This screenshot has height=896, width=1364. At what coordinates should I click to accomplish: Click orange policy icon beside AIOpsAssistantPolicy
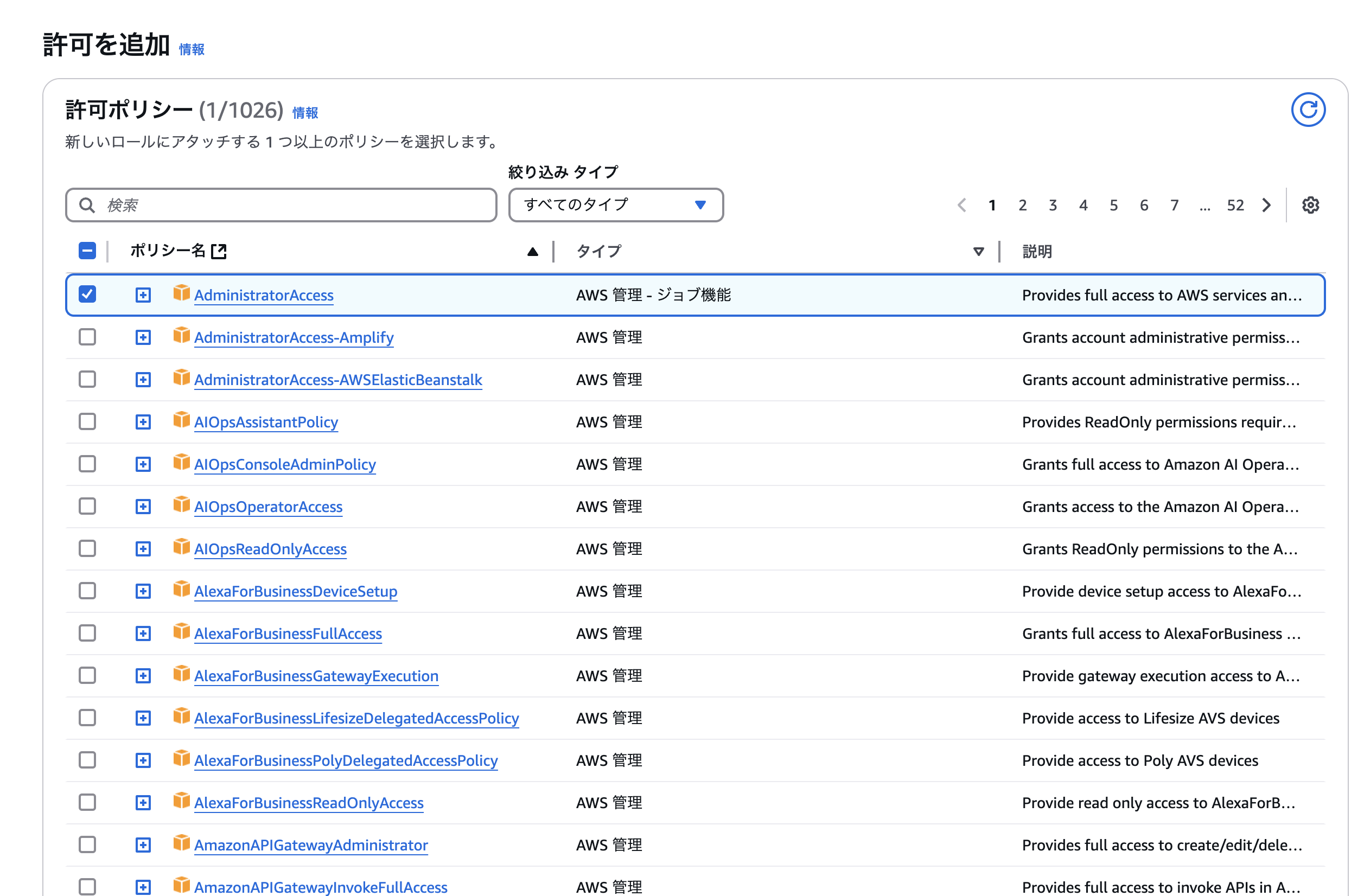[x=181, y=420]
